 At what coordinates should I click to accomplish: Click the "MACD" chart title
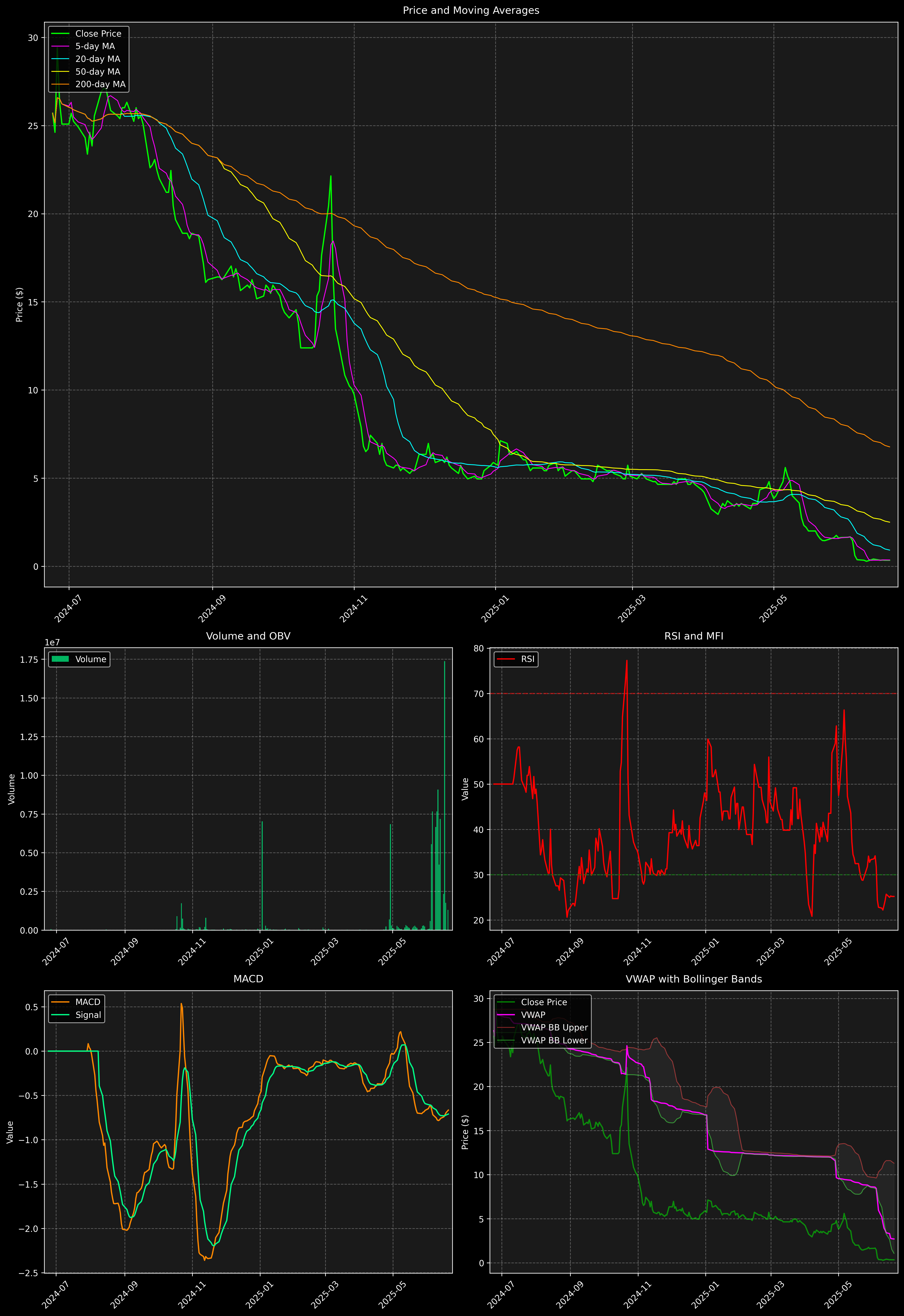click(x=248, y=979)
